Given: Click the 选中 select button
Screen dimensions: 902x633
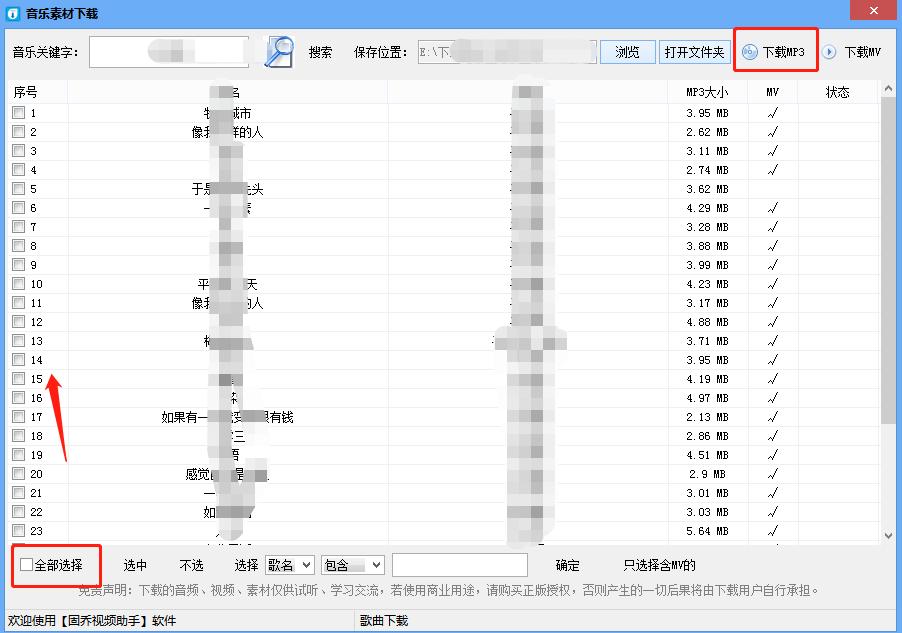Looking at the screenshot, I should [x=136, y=565].
